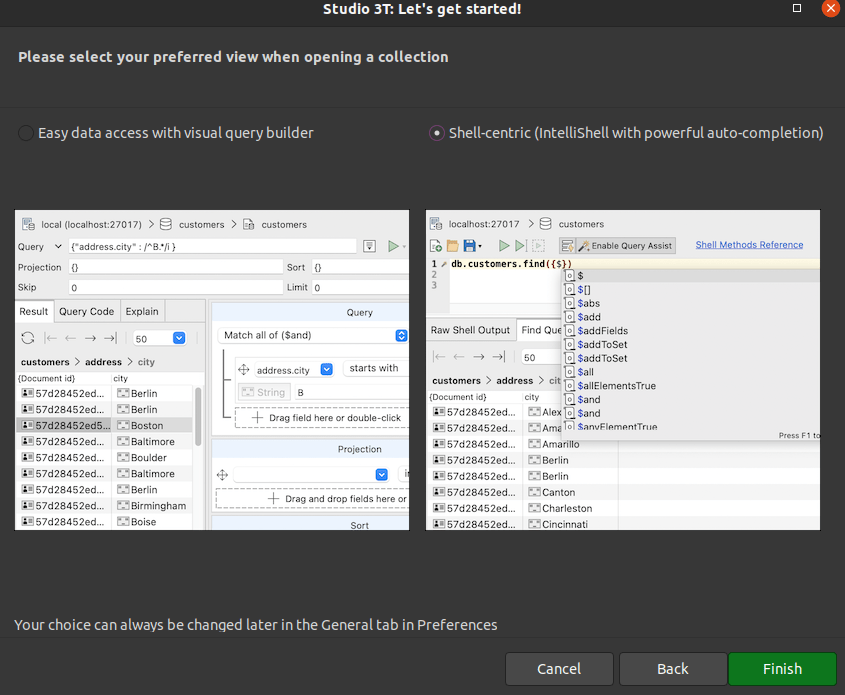This screenshot has height=695, width=845.
Task: Click the connection icon before localhost:27017 in shell preview
Action: (x=436, y=224)
